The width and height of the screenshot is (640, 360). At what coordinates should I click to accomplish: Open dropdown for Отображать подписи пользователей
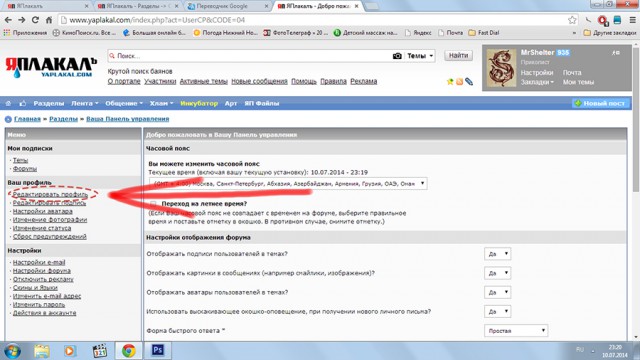498,254
